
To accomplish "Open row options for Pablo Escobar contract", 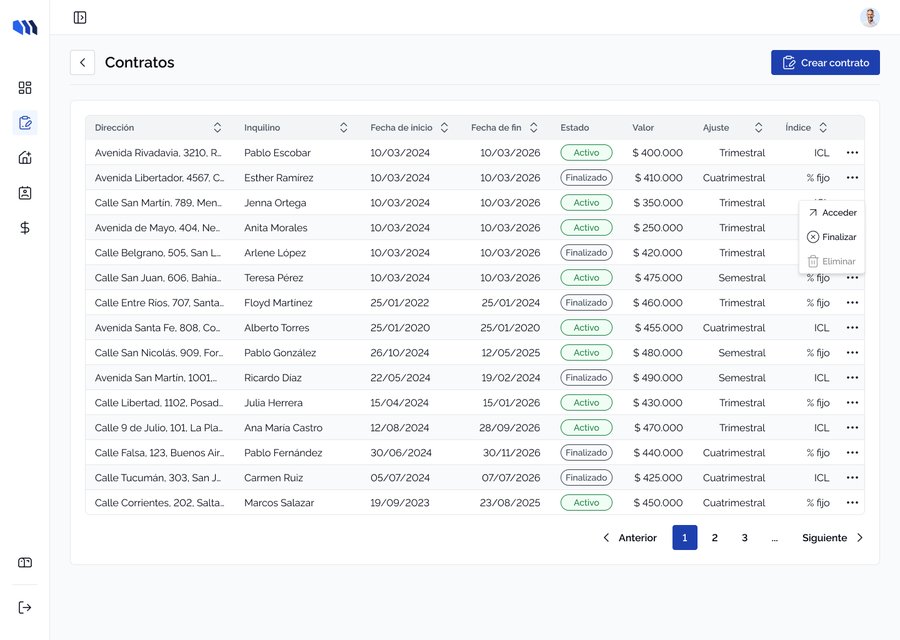I will pyautogui.click(x=852, y=153).
